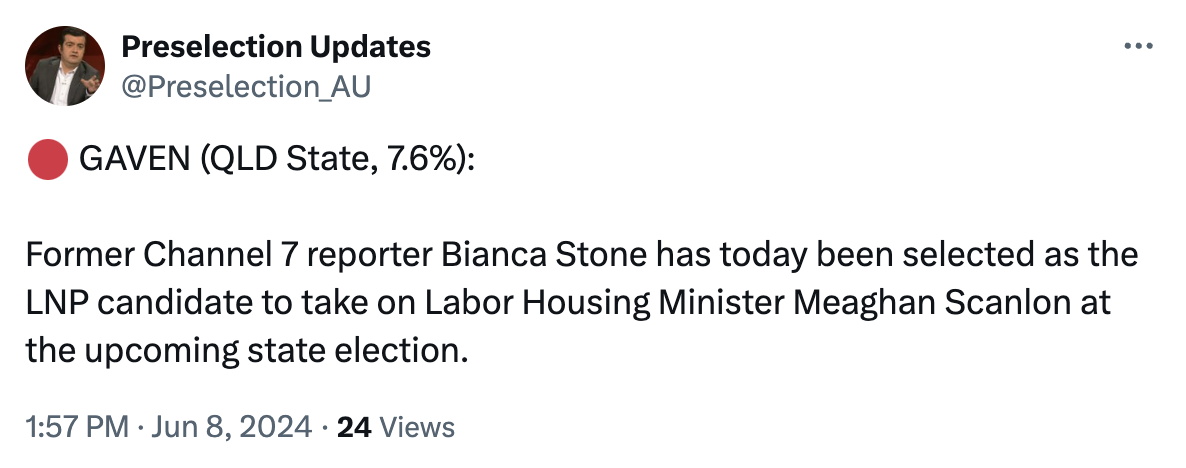Click the red circle emoji
The height and width of the screenshot is (468, 1186).
48,160
